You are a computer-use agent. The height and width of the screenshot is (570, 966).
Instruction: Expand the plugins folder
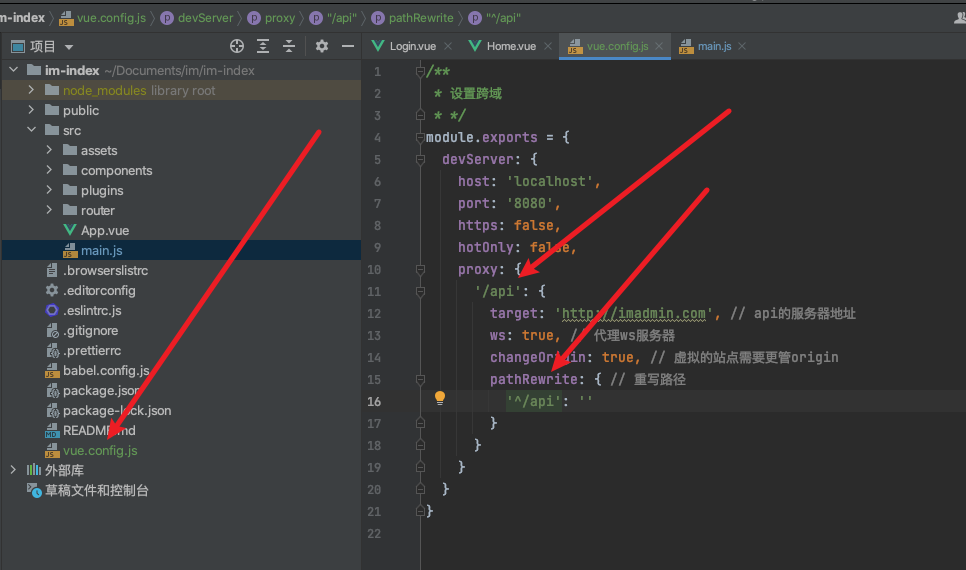[49, 190]
